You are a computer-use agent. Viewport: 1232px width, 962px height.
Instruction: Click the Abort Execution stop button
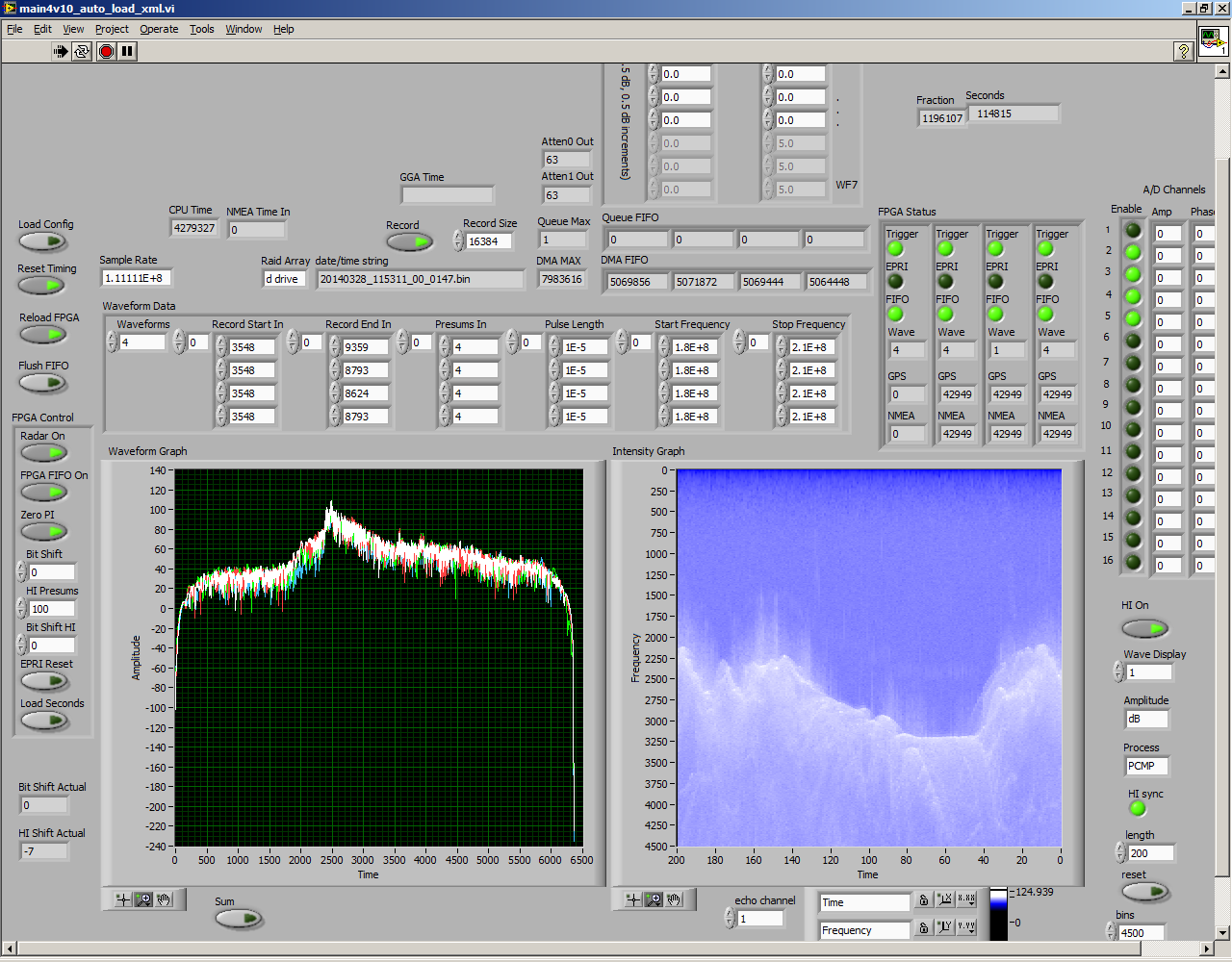pos(106,51)
